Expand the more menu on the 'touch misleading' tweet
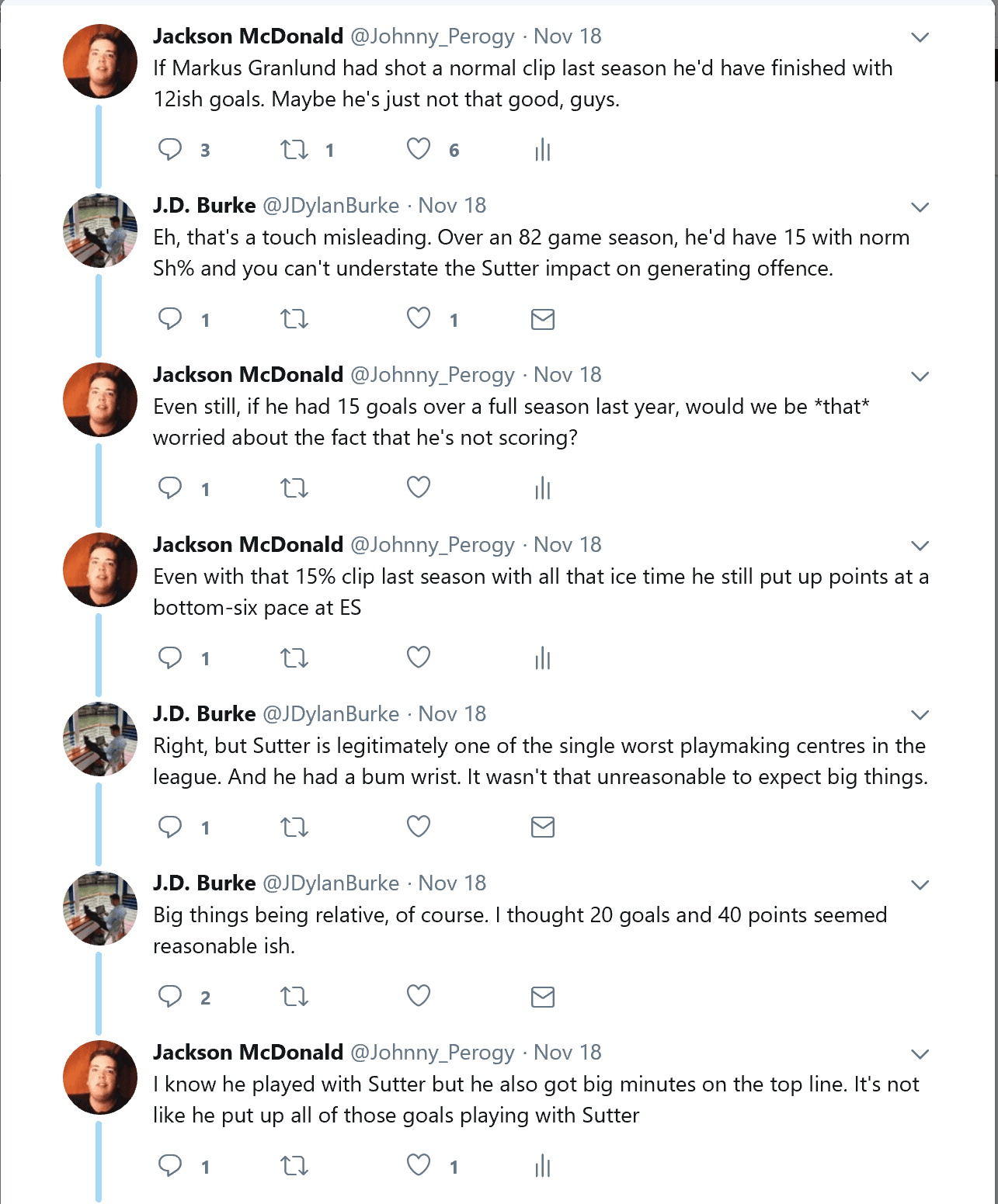This screenshot has width=998, height=1204. pos(920,206)
